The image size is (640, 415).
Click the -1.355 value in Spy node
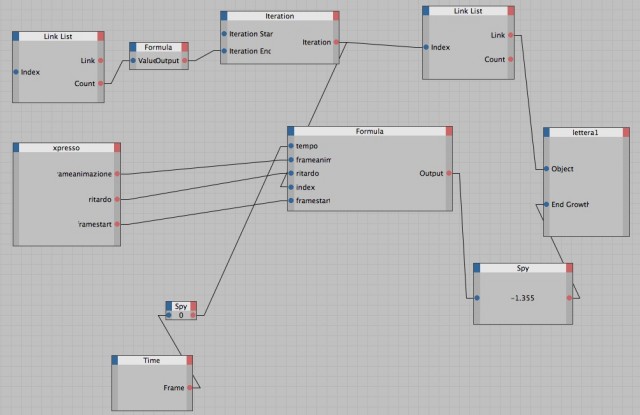pos(522,298)
